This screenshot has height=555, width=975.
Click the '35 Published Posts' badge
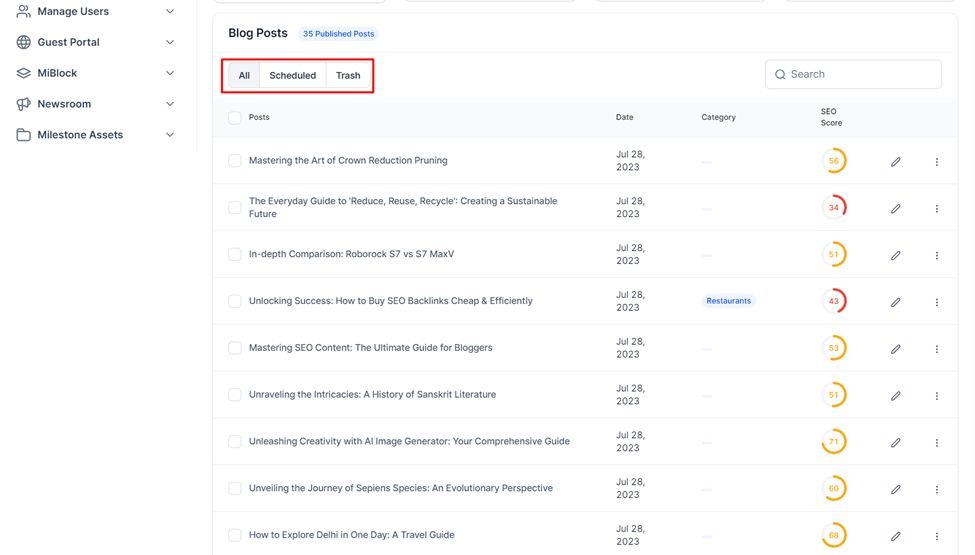pos(338,34)
